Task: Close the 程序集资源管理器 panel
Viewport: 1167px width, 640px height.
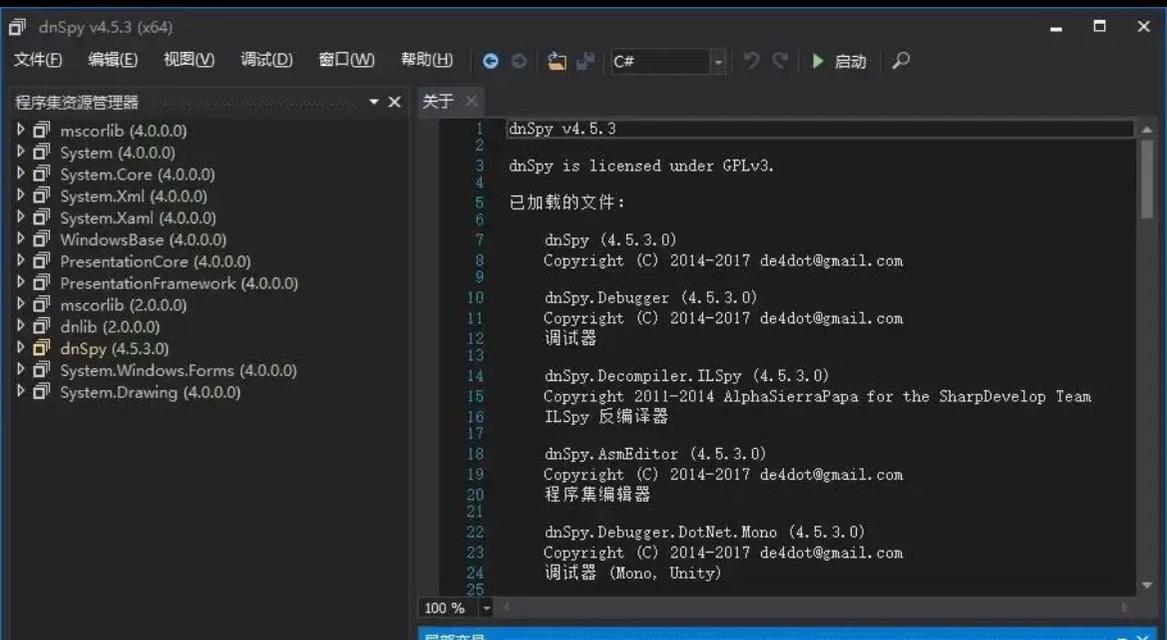Action: [x=394, y=102]
